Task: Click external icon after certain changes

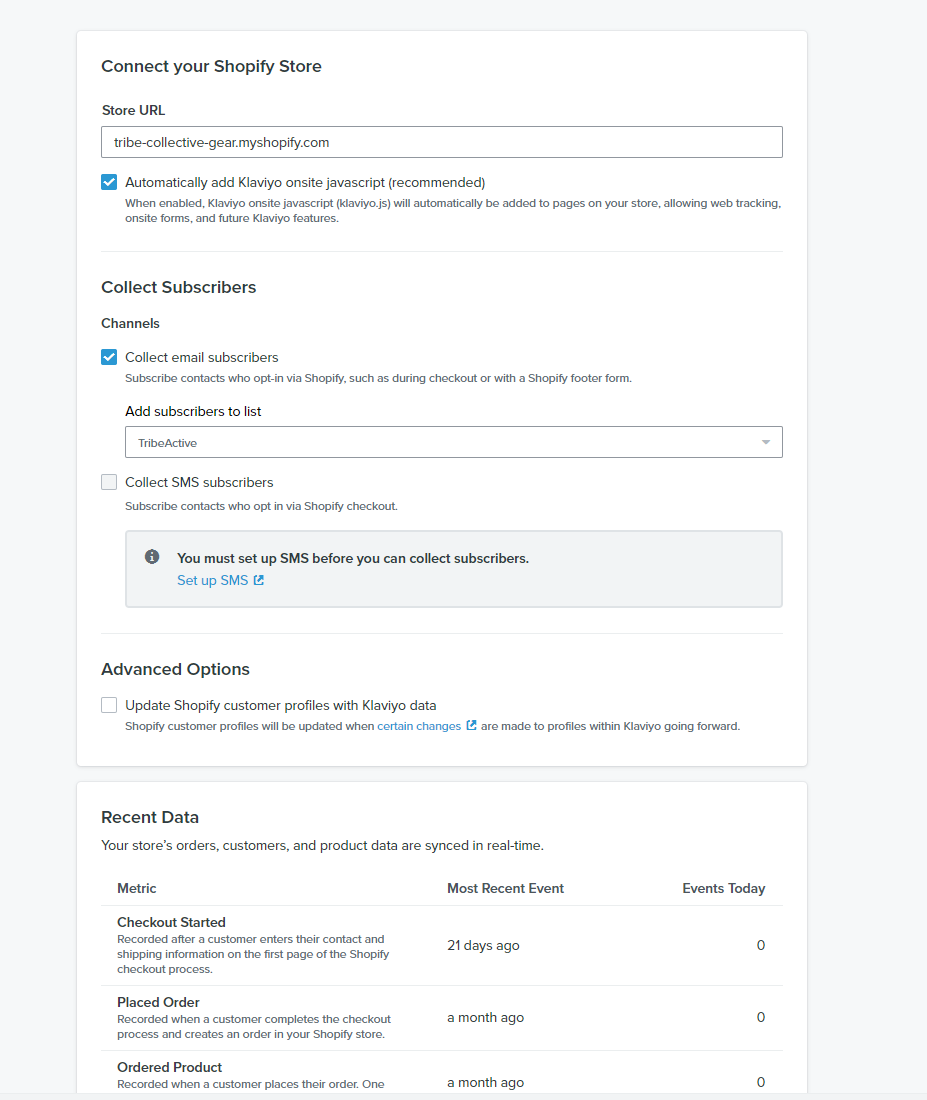Action: 472,725
